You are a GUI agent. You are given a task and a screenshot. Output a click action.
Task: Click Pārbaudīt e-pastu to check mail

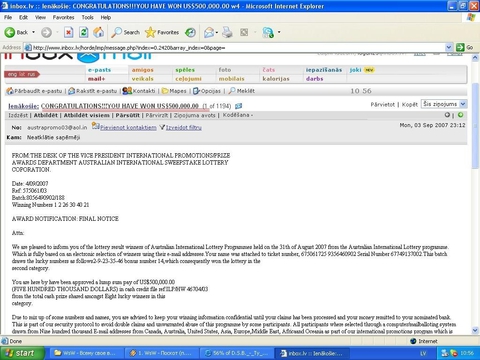(x=35, y=91)
